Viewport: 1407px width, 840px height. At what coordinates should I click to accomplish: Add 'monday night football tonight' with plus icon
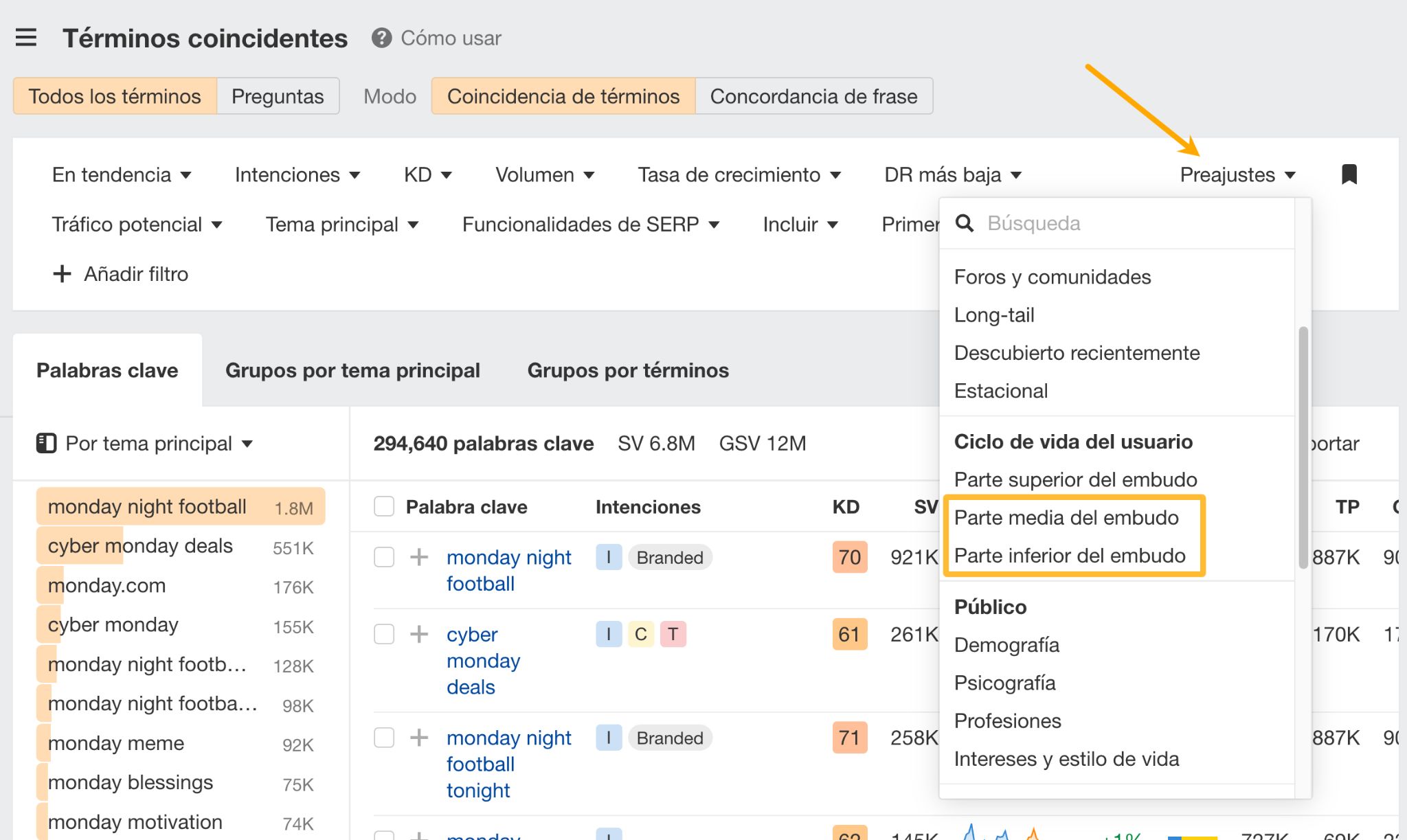pos(419,738)
